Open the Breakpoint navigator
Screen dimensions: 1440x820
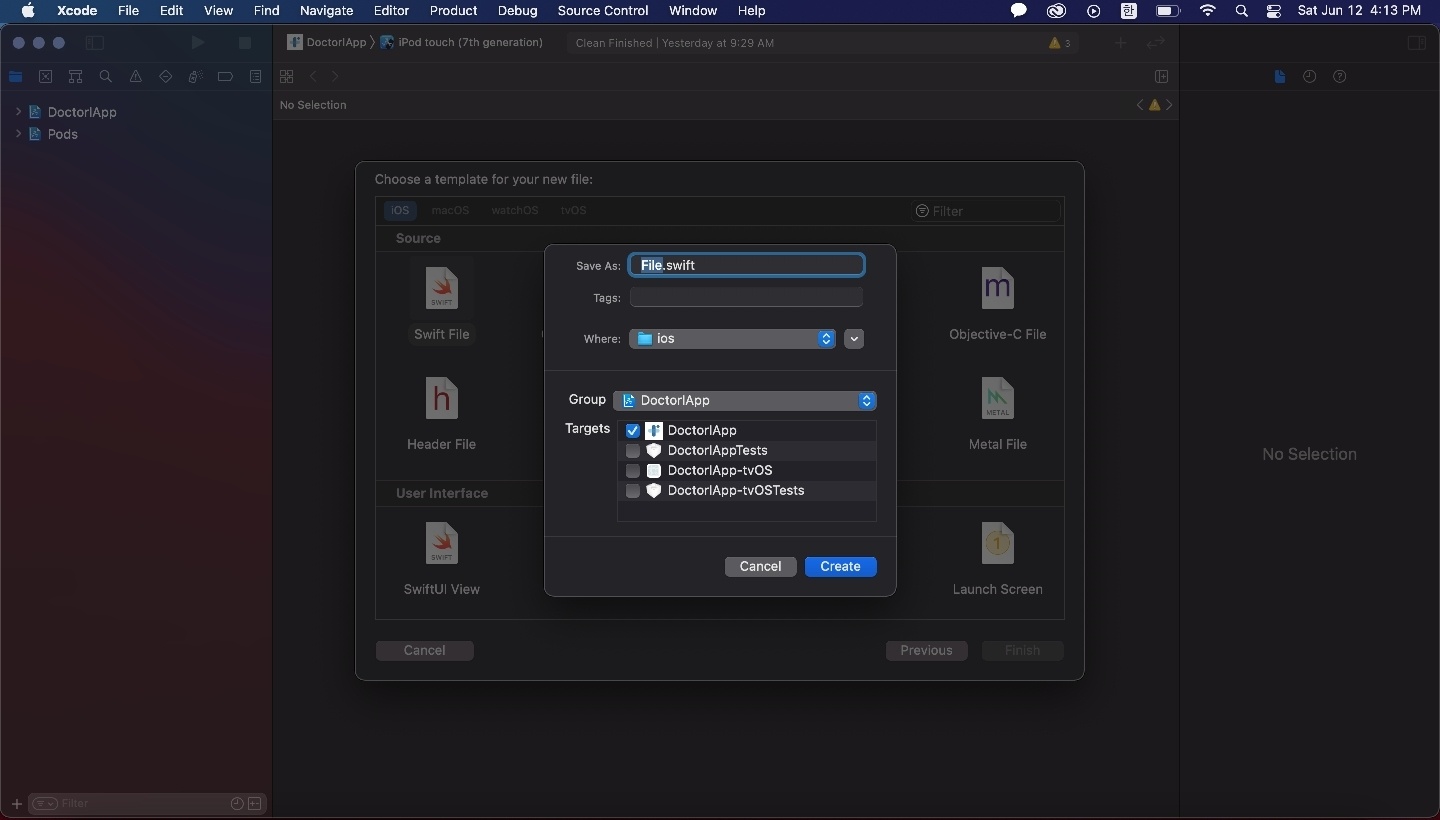(225, 77)
